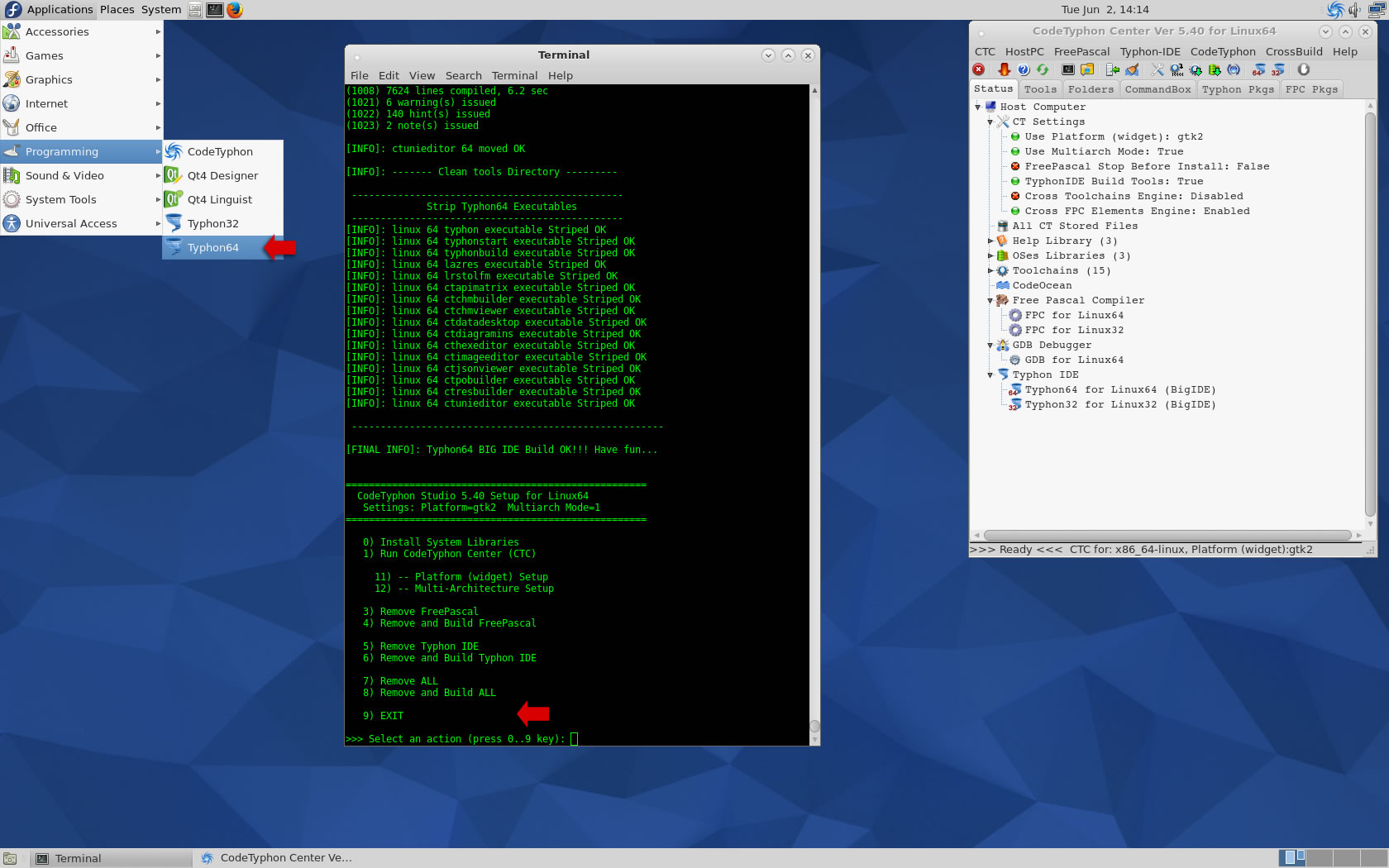The width and height of the screenshot is (1389, 868).
Task: Click CodeTyphon Center Ve... taskbar button
Action: click(x=278, y=858)
